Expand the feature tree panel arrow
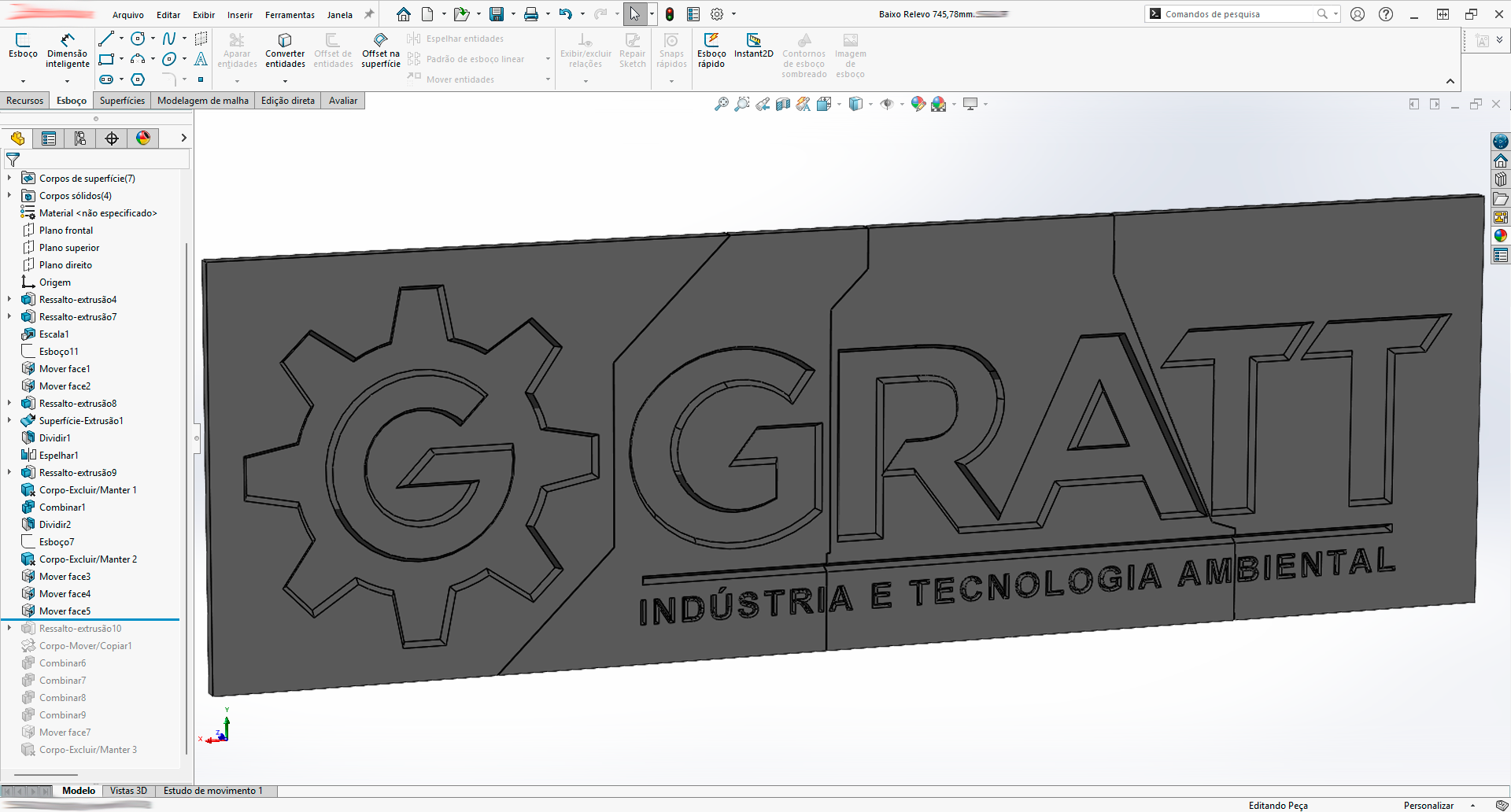The image size is (1511, 812). tap(183, 138)
